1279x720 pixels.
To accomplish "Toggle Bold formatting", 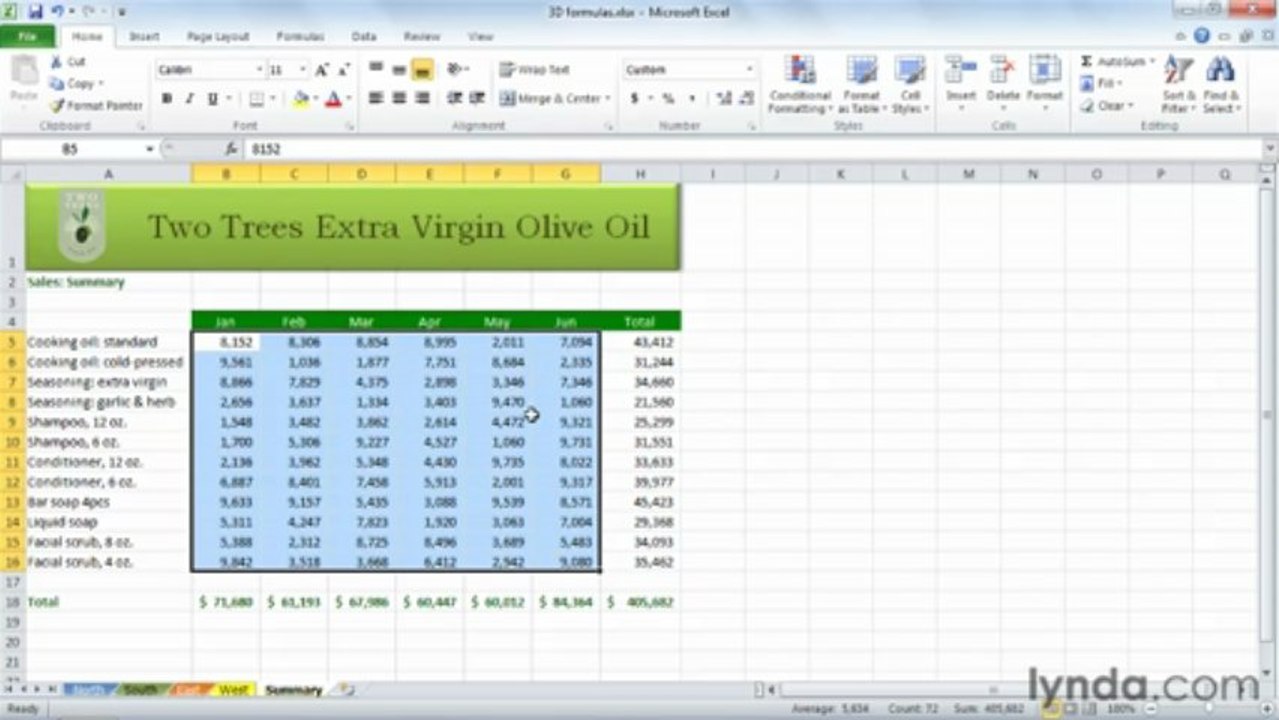I will pyautogui.click(x=167, y=99).
